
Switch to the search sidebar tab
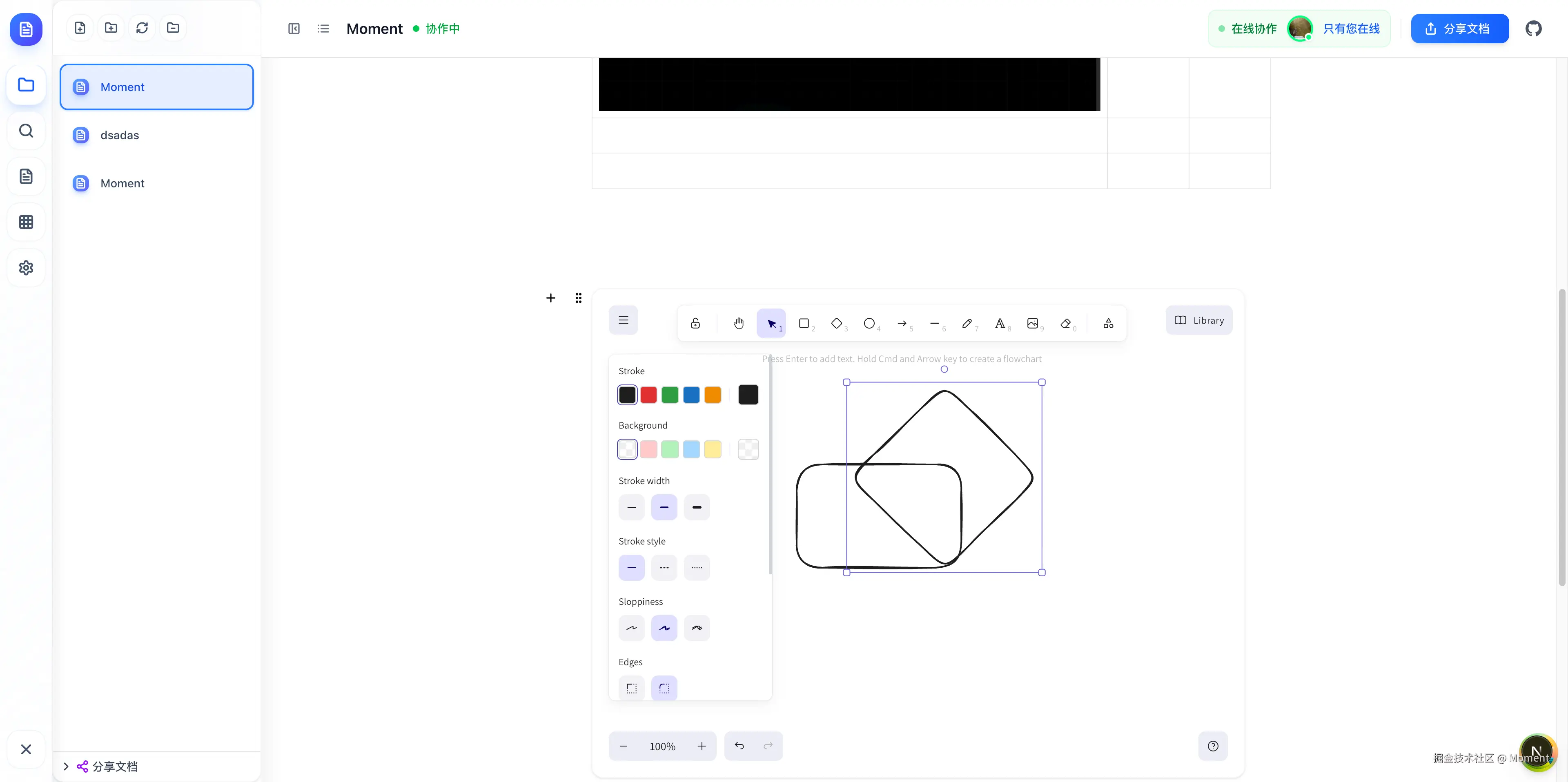[x=26, y=131]
